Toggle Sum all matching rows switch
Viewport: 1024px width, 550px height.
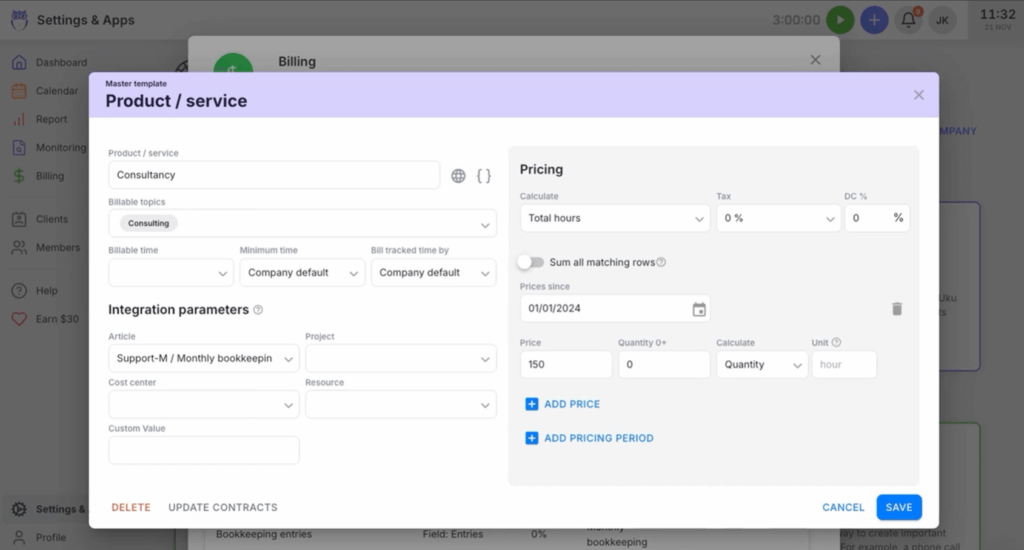tap(530, 262)
